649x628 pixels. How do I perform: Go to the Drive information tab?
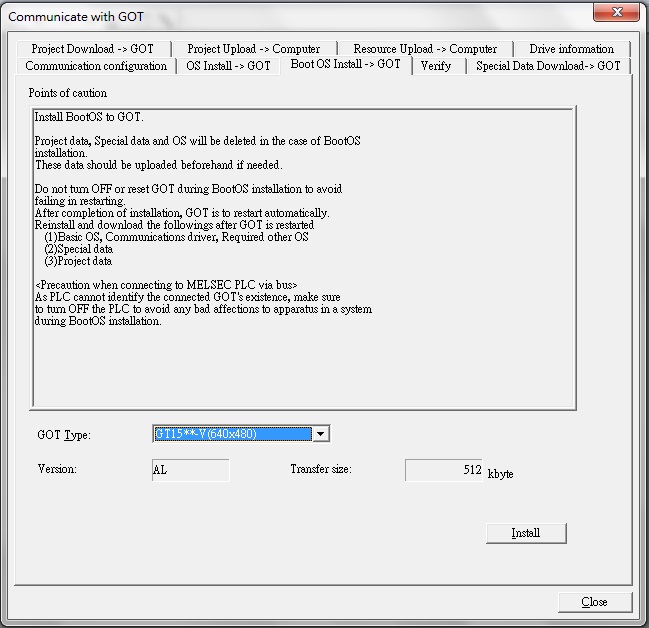tap(571, 48)
